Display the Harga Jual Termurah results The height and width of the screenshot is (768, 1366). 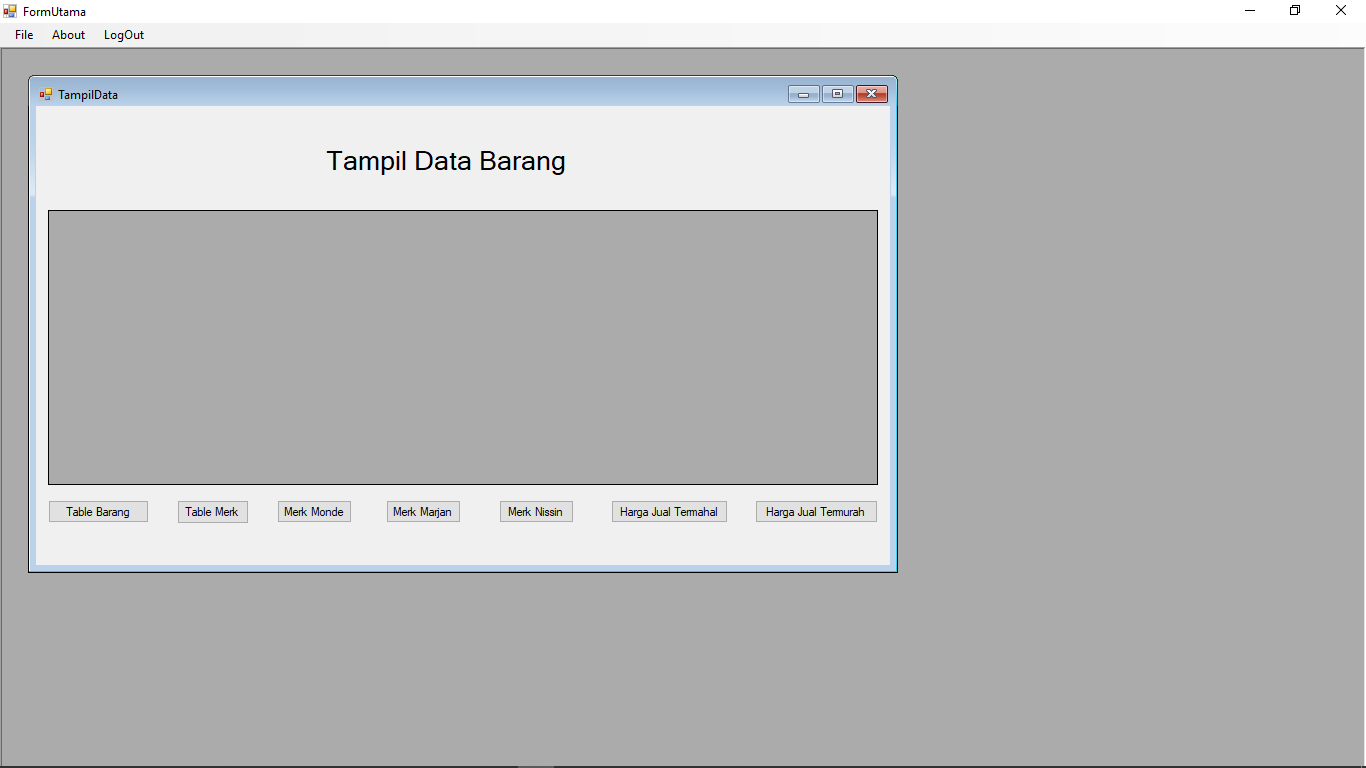tap(816, 511)
